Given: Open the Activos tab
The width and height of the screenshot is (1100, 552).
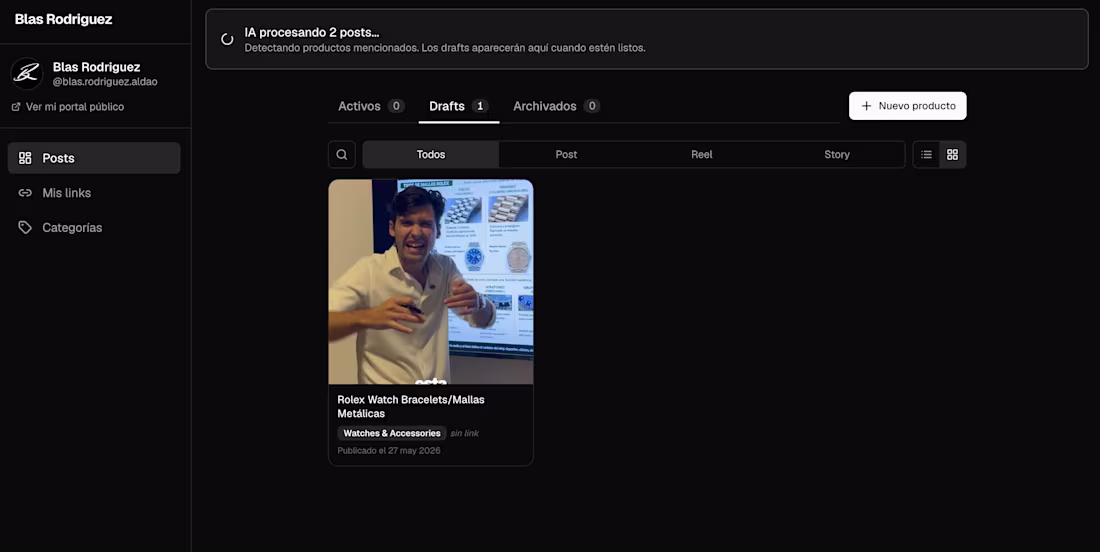Looking at the screenshot, I should (x=370, y=106).
